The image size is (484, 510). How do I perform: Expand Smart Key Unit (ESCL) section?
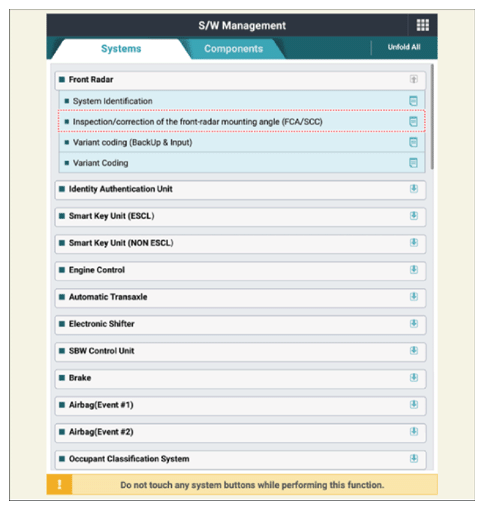pyautogui.click(x=413, y=216)
